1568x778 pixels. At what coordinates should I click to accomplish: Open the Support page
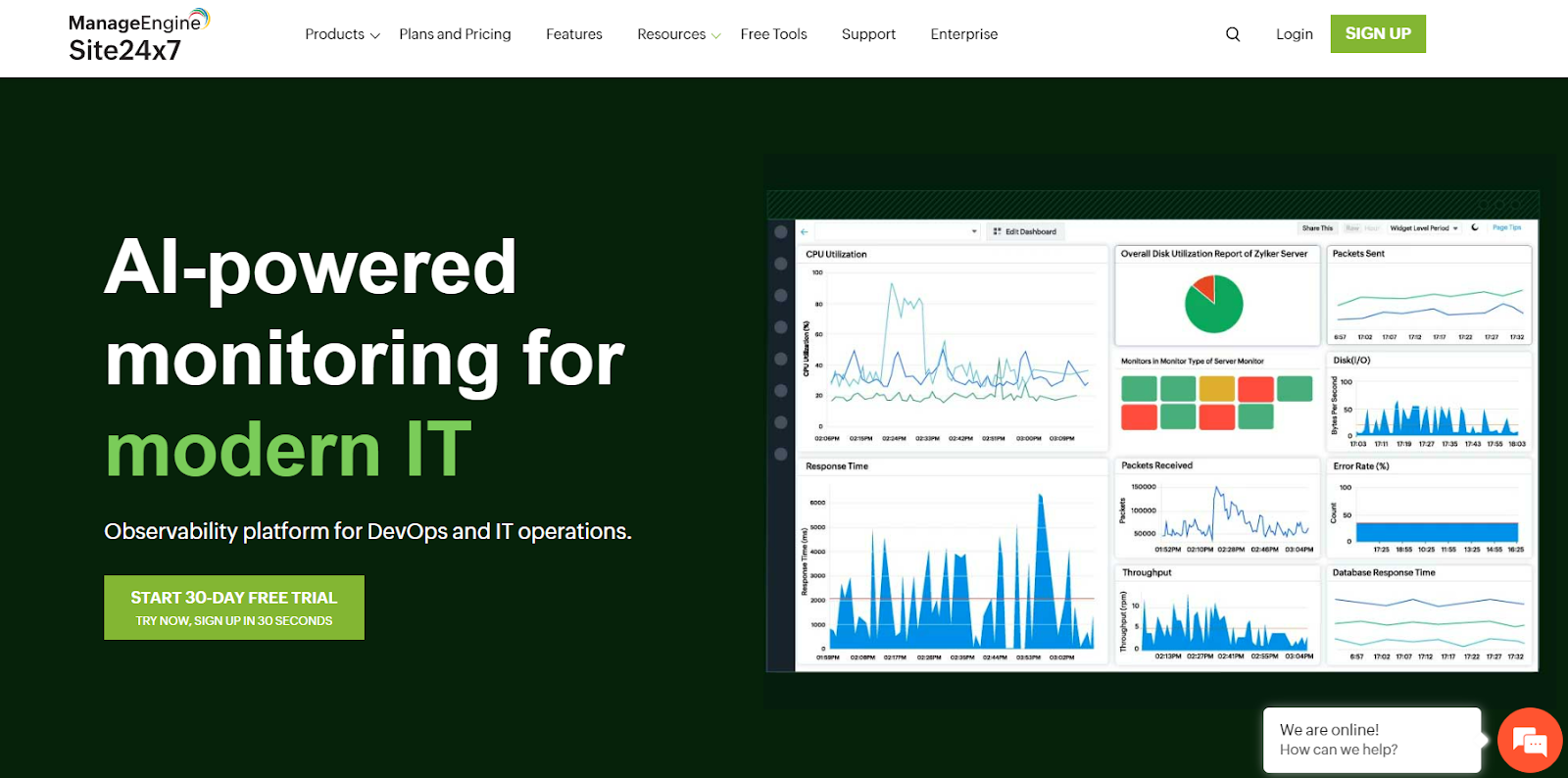point(868,34)
